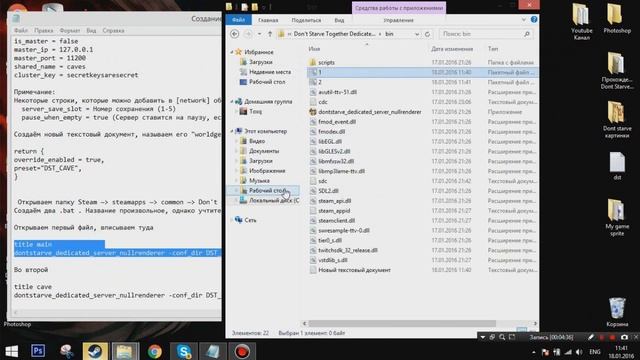Open the My game sprite desktop folder
640x360 pixels.
(617, 218)
